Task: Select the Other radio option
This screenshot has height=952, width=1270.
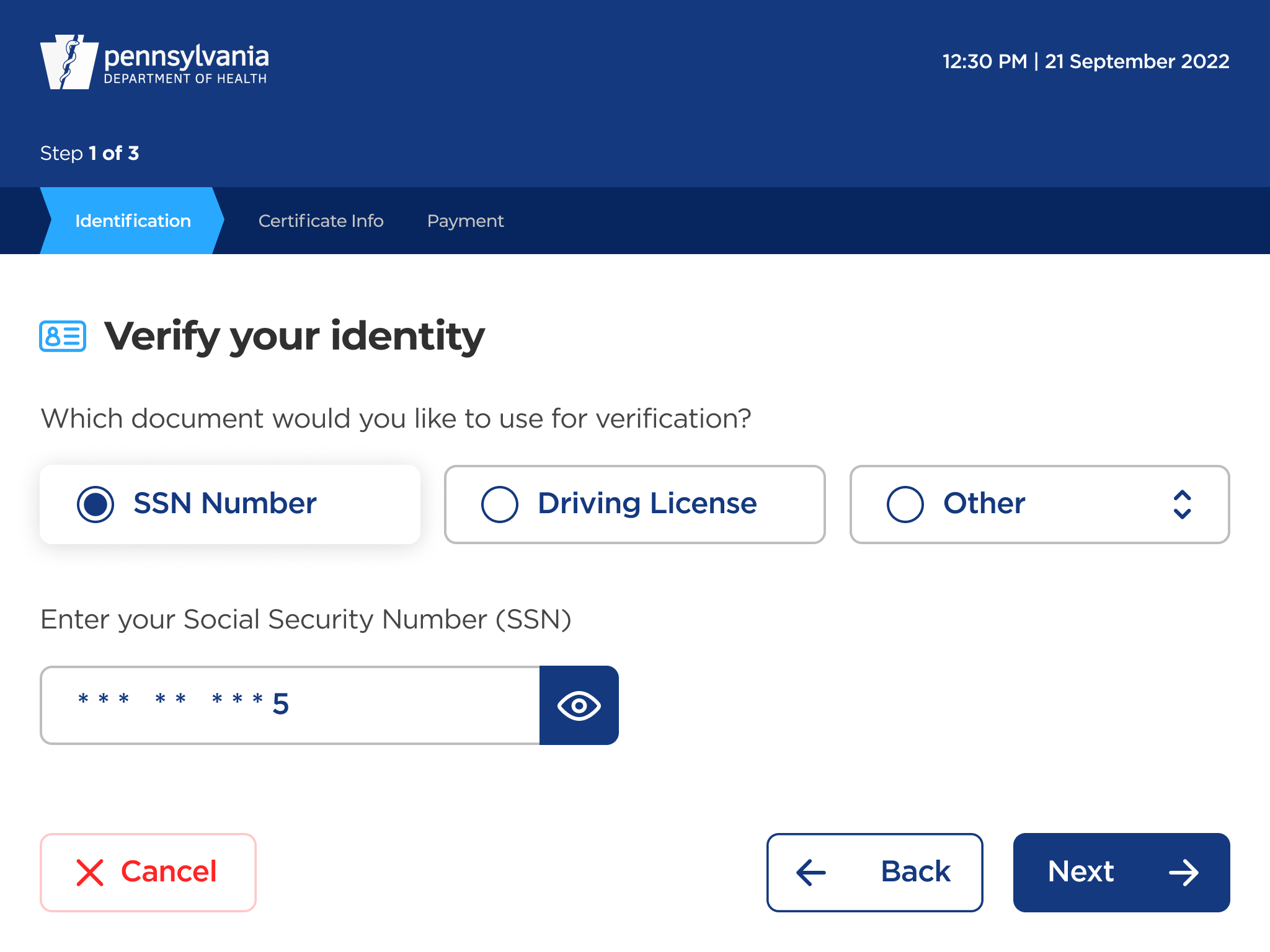Action: click(905, 505)
